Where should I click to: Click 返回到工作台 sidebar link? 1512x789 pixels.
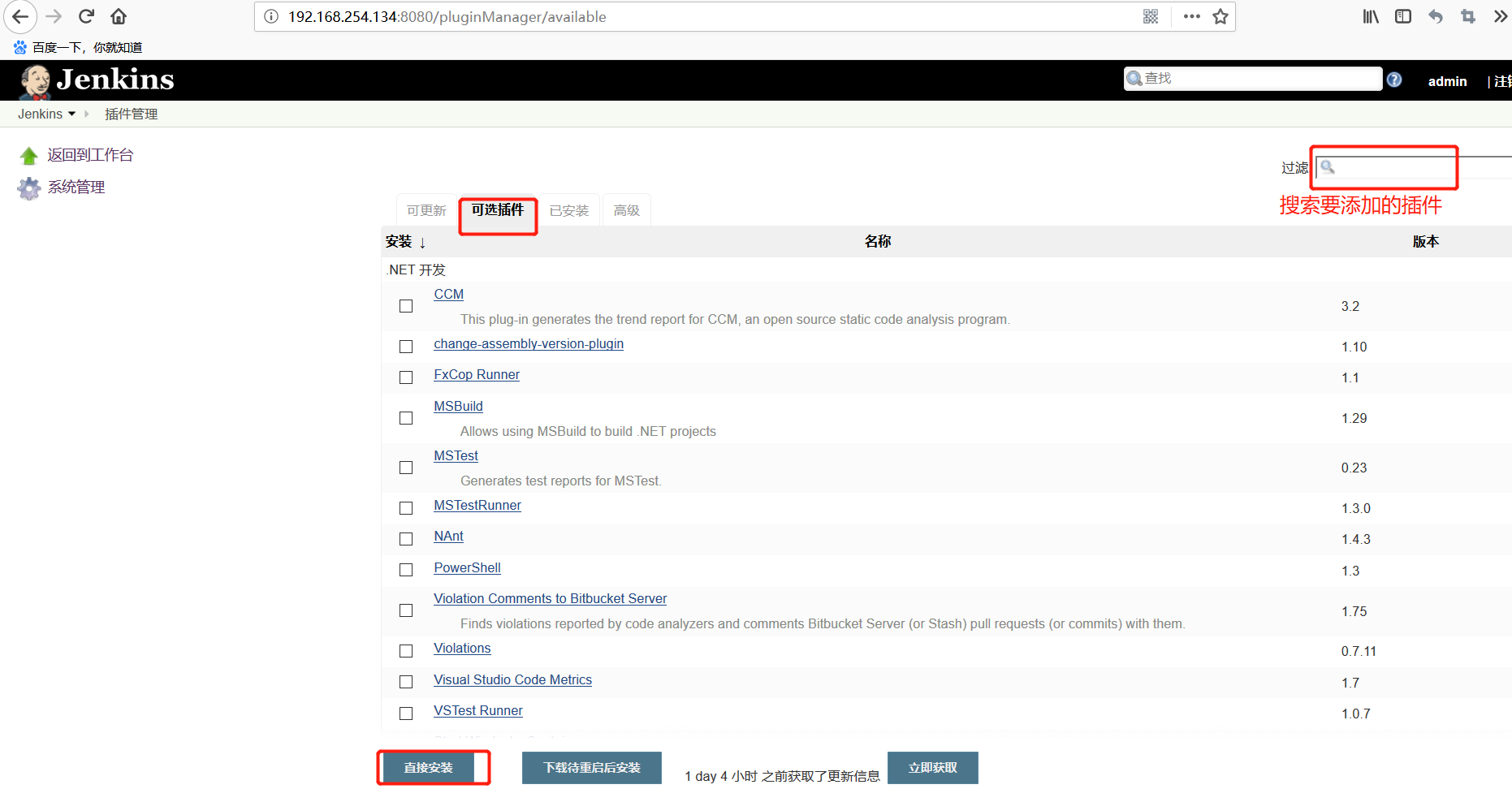click(90, 155)
